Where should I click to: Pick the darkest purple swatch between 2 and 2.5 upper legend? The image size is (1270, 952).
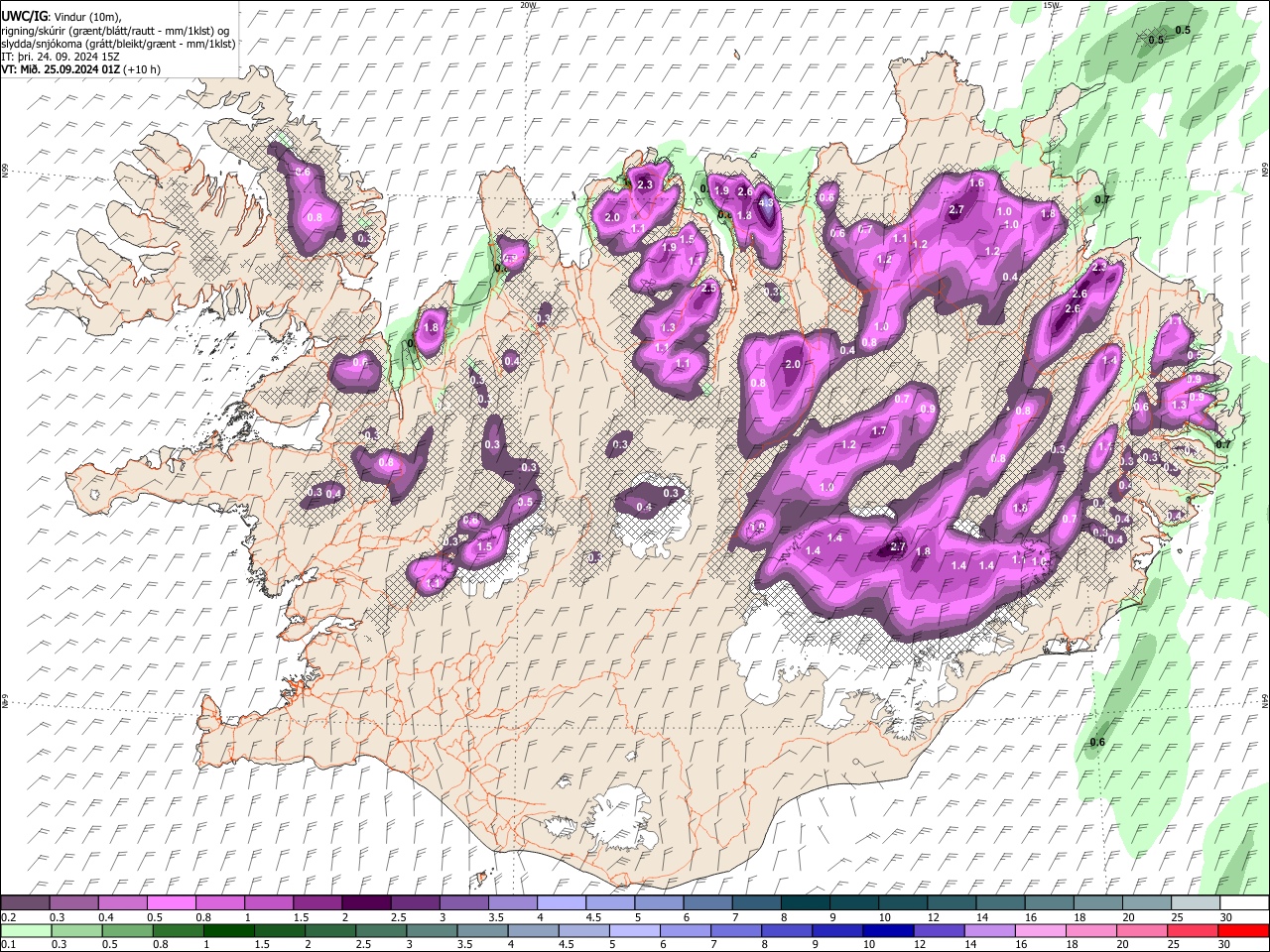pyautogui.click(x=365, y=903)
